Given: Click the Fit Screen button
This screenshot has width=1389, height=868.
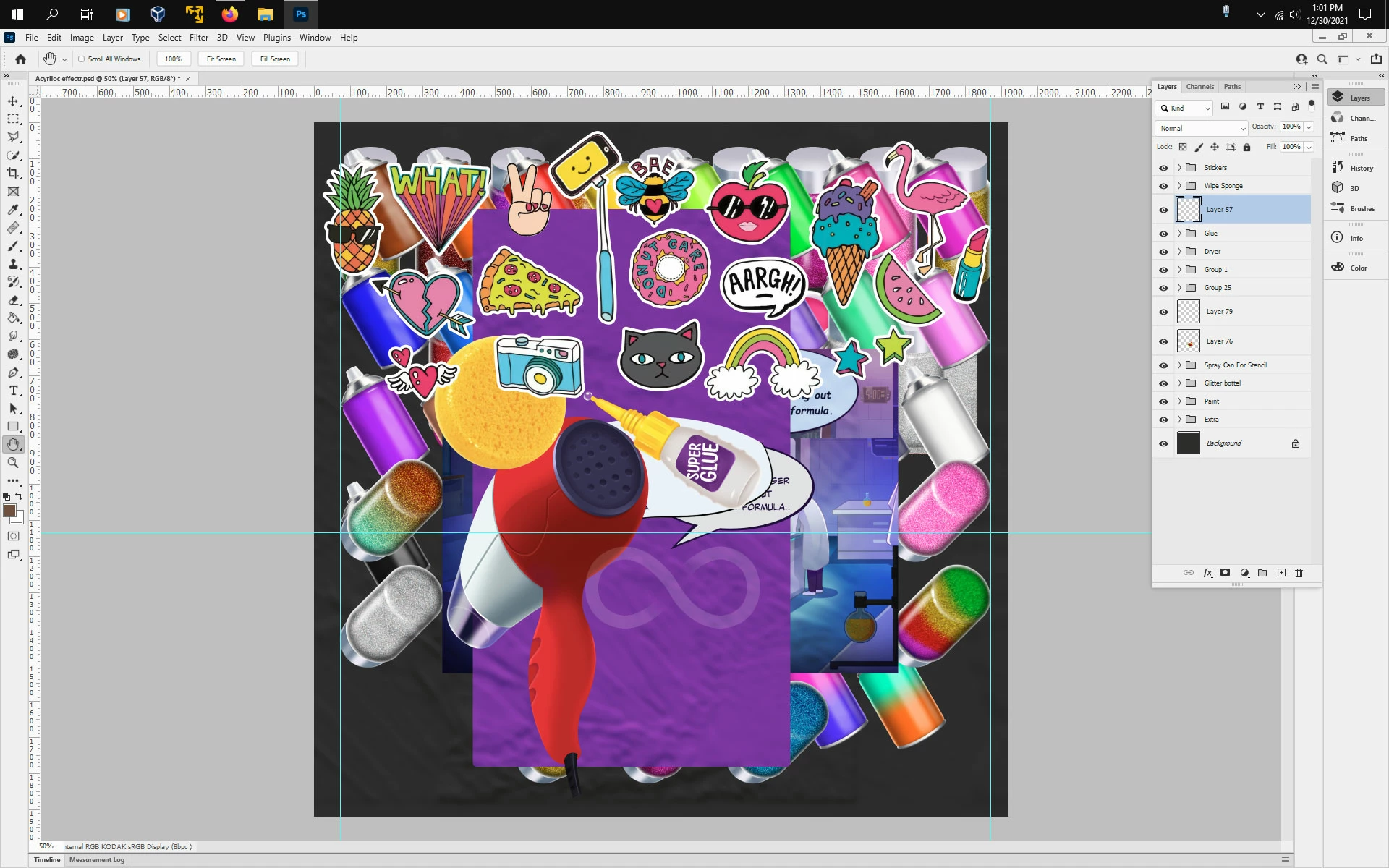Looking at the screenshot, I should [x=221, y=59].
